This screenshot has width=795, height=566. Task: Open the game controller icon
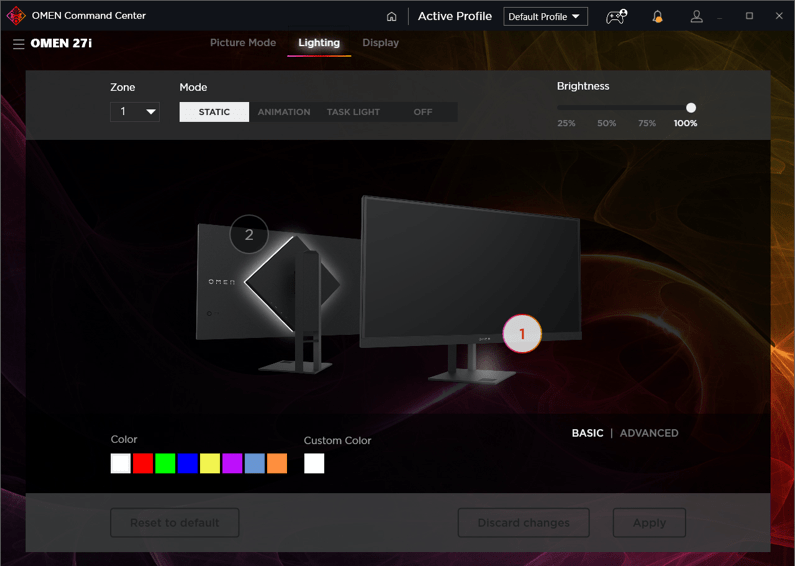point(616,17)
